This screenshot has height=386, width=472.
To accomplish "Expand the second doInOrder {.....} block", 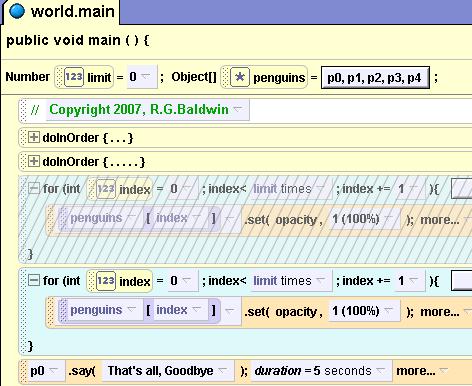I will pyautogui.click(x=33, y=161).
